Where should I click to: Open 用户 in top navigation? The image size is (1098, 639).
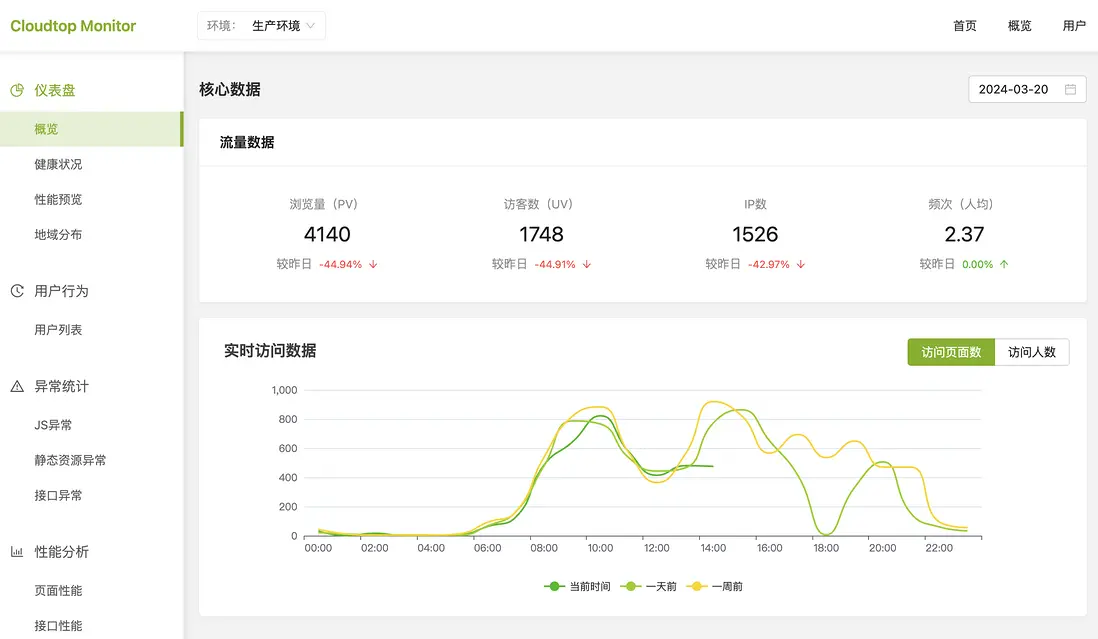click(x=1073, y=26)
